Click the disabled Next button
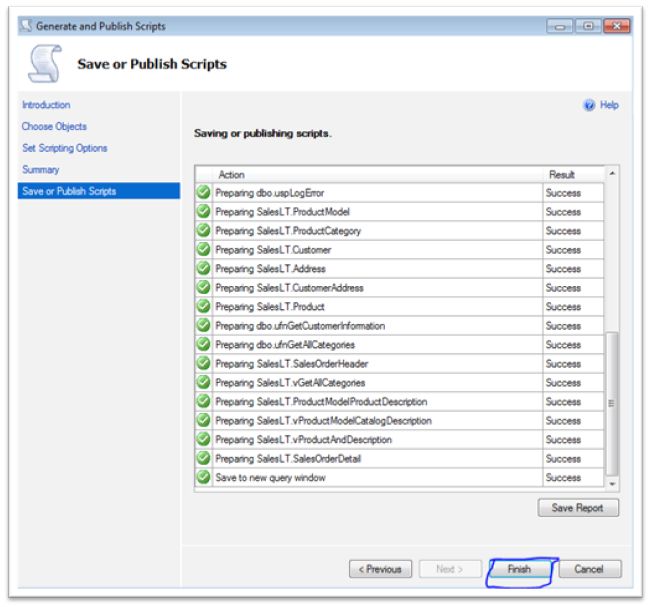650x607 pixels. pyautogui.click(x=450, y=569)
